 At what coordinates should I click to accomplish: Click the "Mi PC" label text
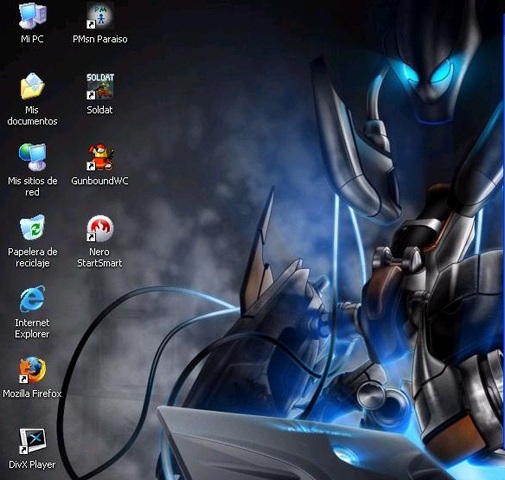click(x=32, y=39)
